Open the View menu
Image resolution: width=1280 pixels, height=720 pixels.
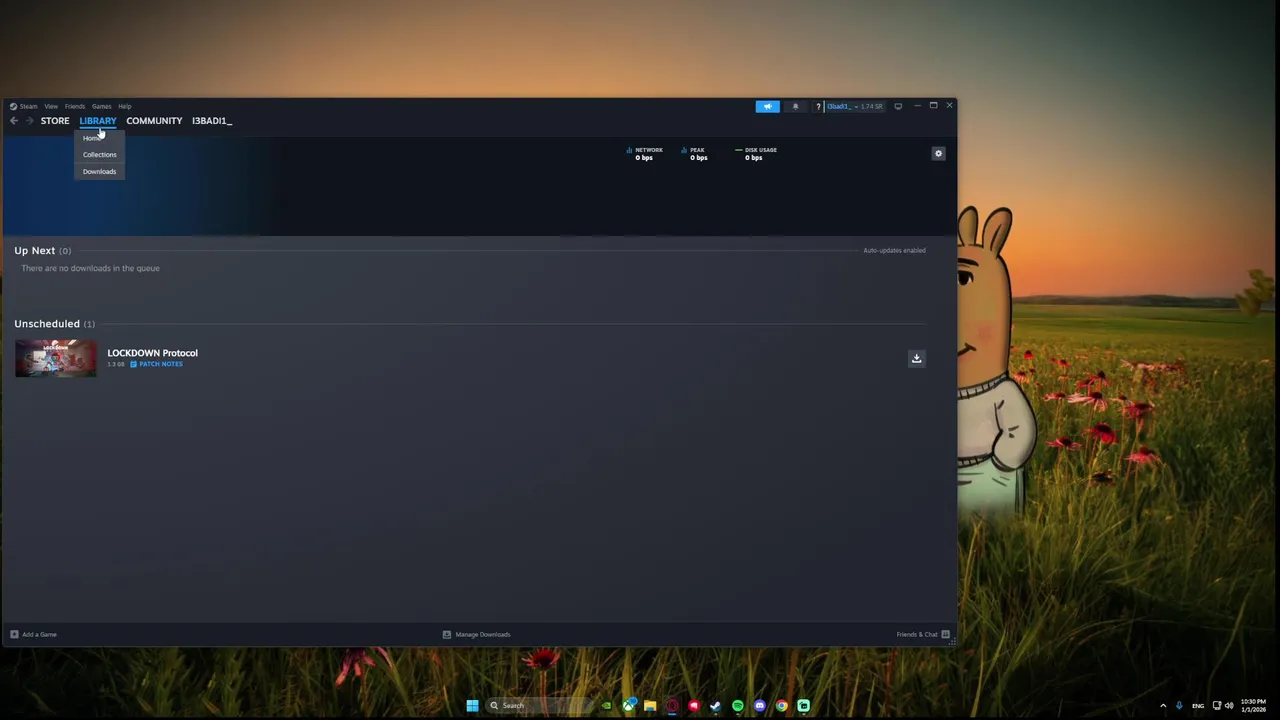(50, 106)
